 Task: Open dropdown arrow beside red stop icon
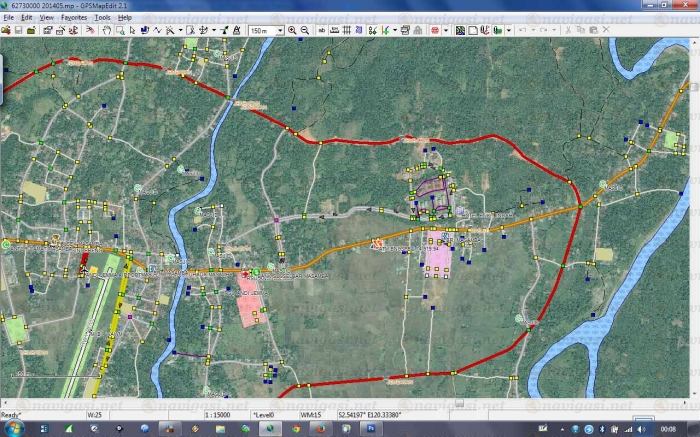pos(445,31)
